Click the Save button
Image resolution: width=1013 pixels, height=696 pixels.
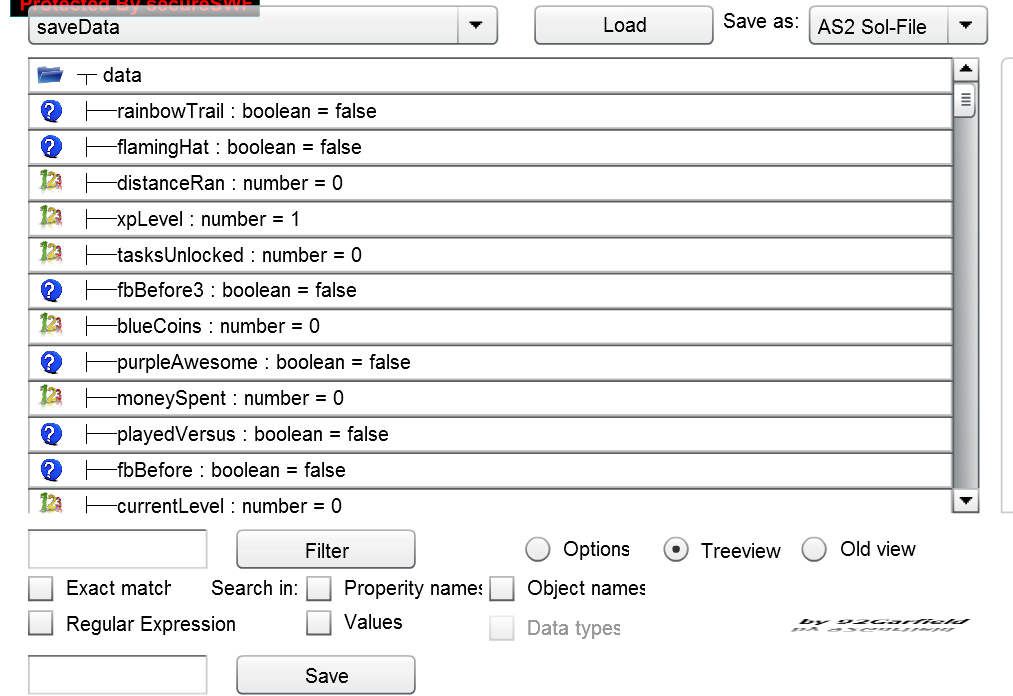[x=326, y=675]
